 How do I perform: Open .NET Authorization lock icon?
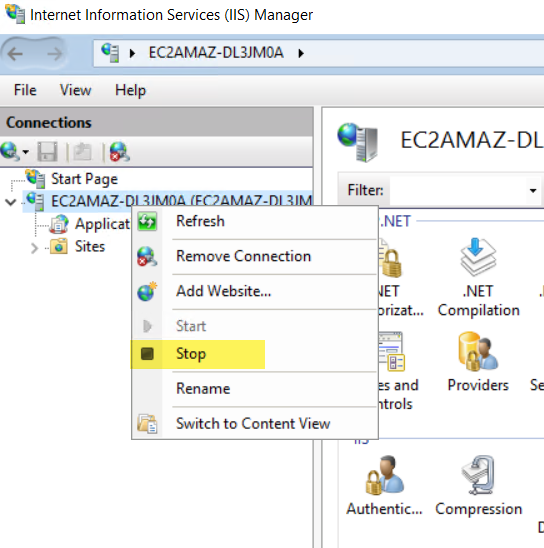(x=390, y=259)
